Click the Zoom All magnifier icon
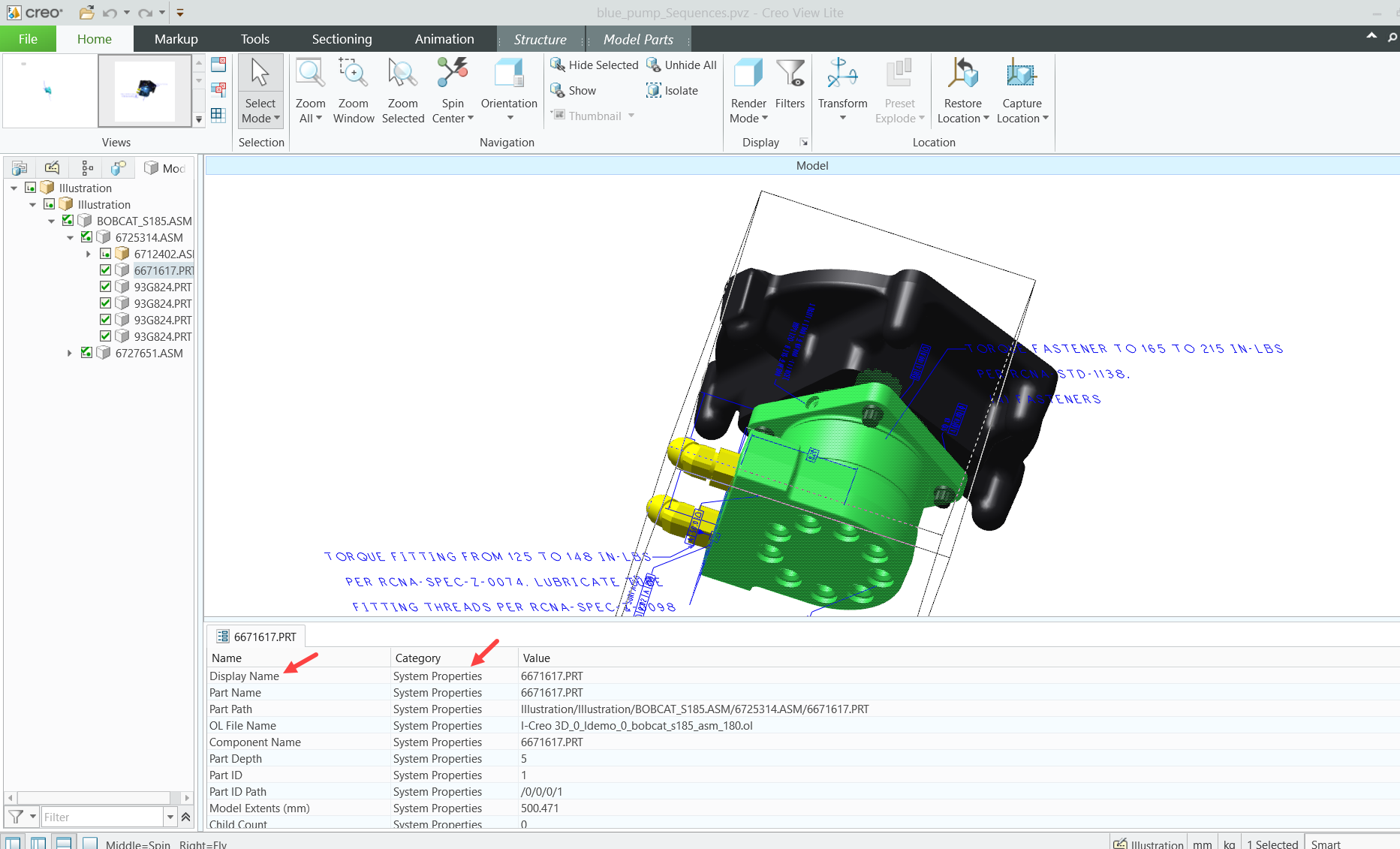Viewport: 1400px width, 849px height. (310, 74)
